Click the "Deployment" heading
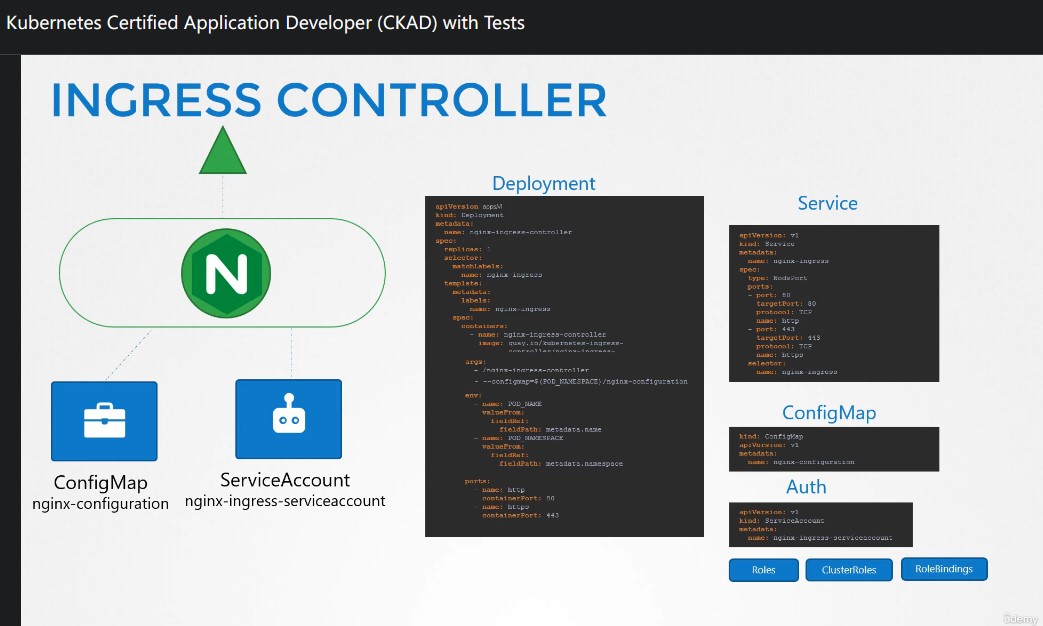 click(x=543, y=184)
